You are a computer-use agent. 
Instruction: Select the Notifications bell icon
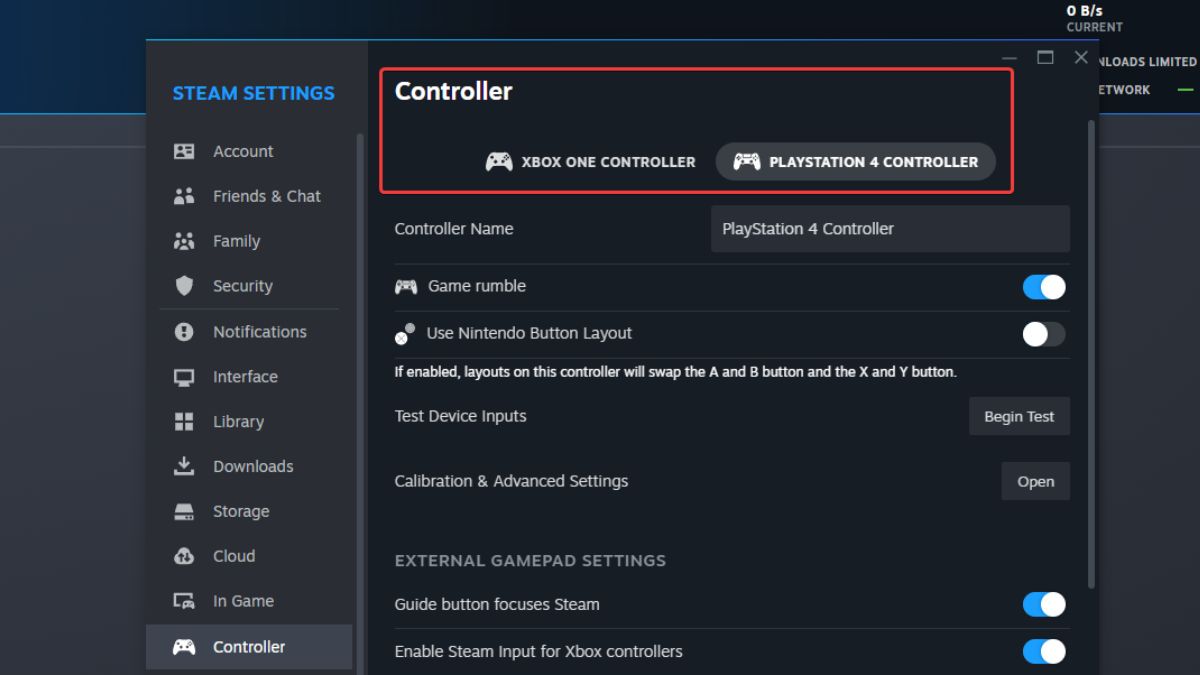point(185,331)
